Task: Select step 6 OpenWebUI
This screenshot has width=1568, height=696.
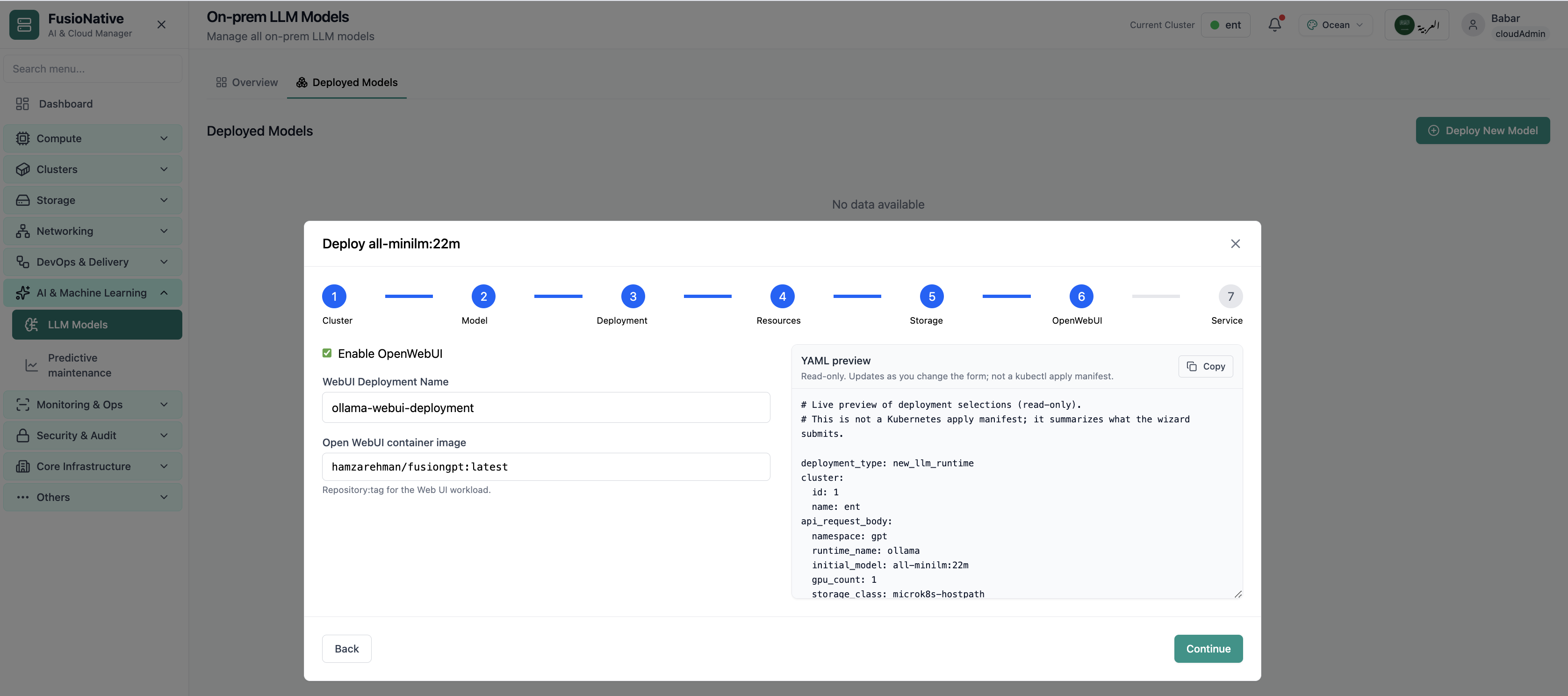Action: (1081, 297)
